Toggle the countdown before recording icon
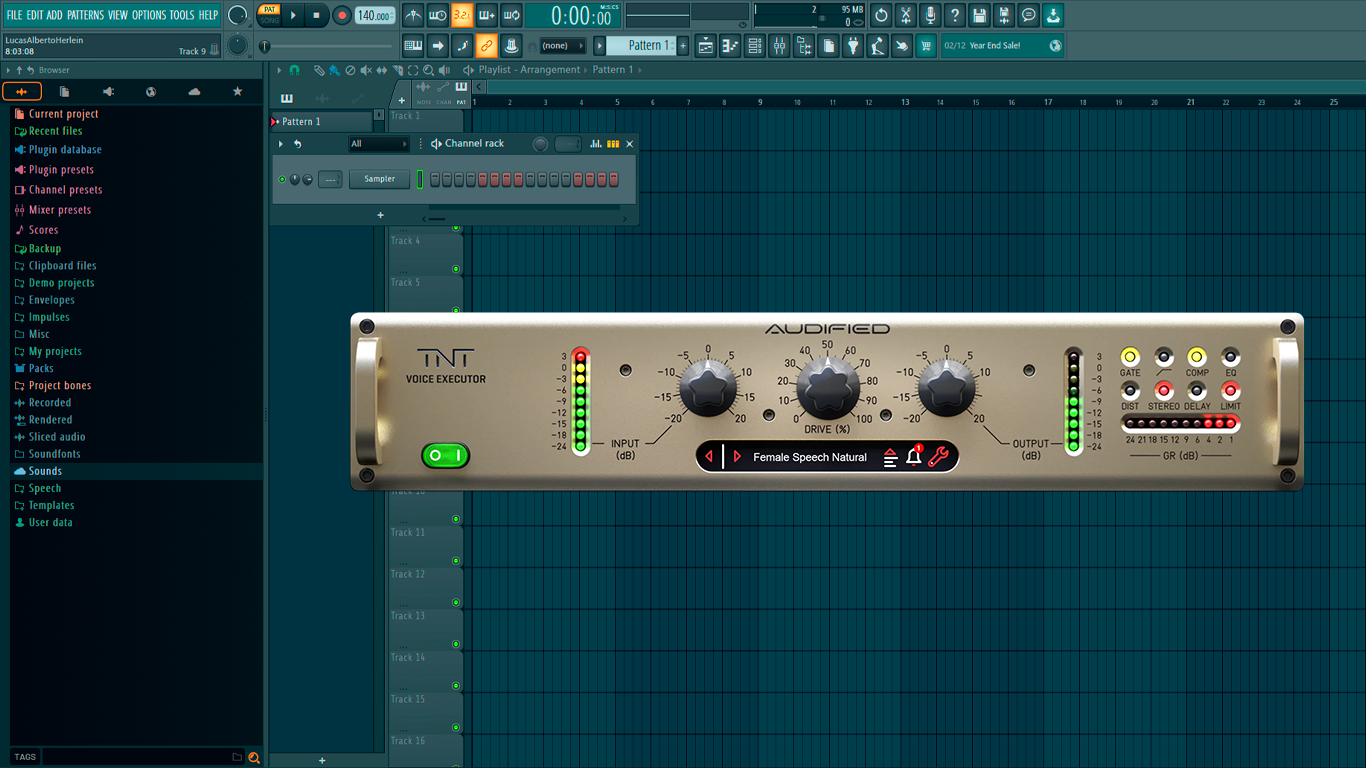Screen dimensions: 1366x768 (462, 15)
